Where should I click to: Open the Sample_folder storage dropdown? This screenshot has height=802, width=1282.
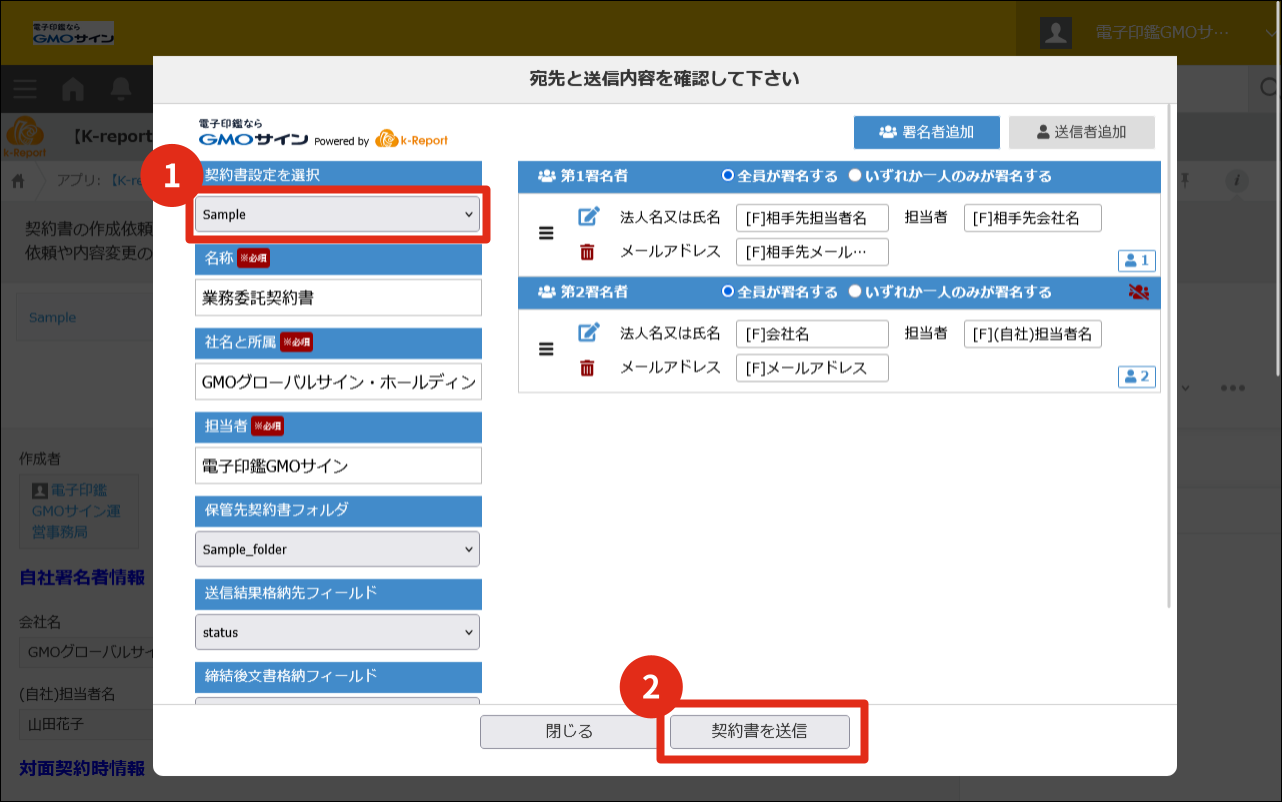pos(337,549)
